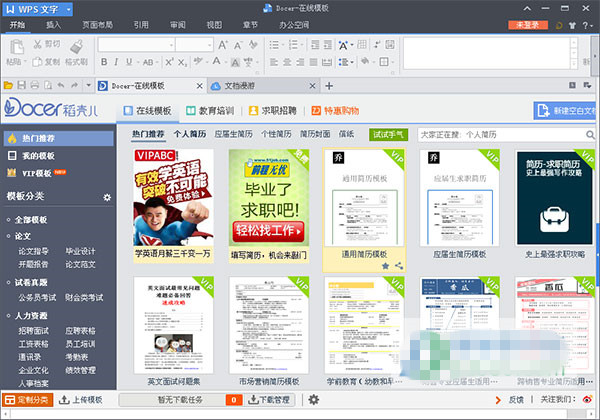The image size is (600, 420).
Task: Align text left in ribbon
Action: pos(274,62)
